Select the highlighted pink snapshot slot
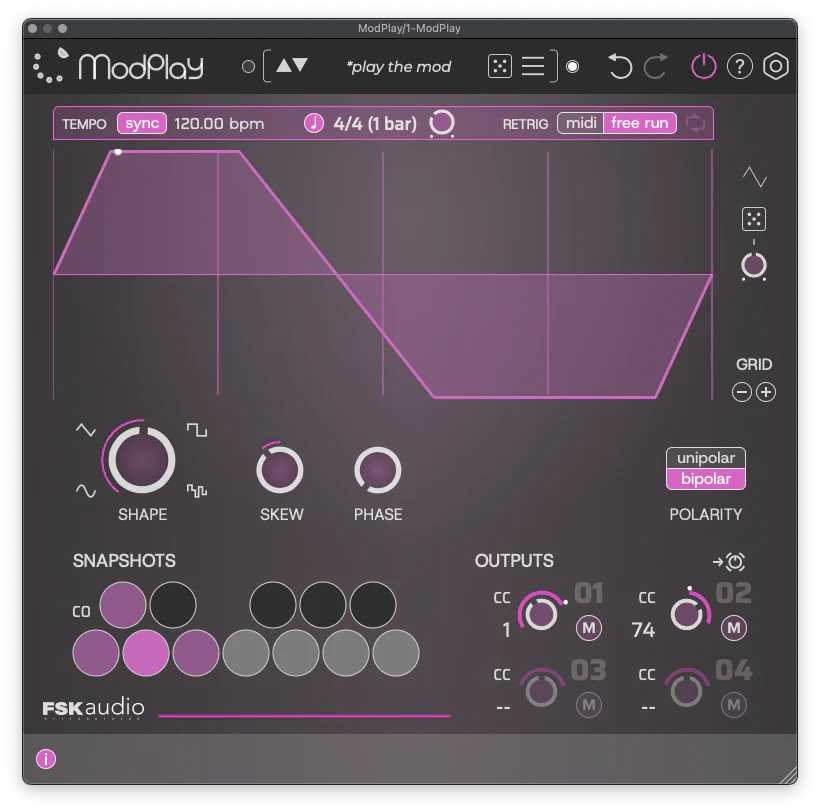 coord(146,653)
